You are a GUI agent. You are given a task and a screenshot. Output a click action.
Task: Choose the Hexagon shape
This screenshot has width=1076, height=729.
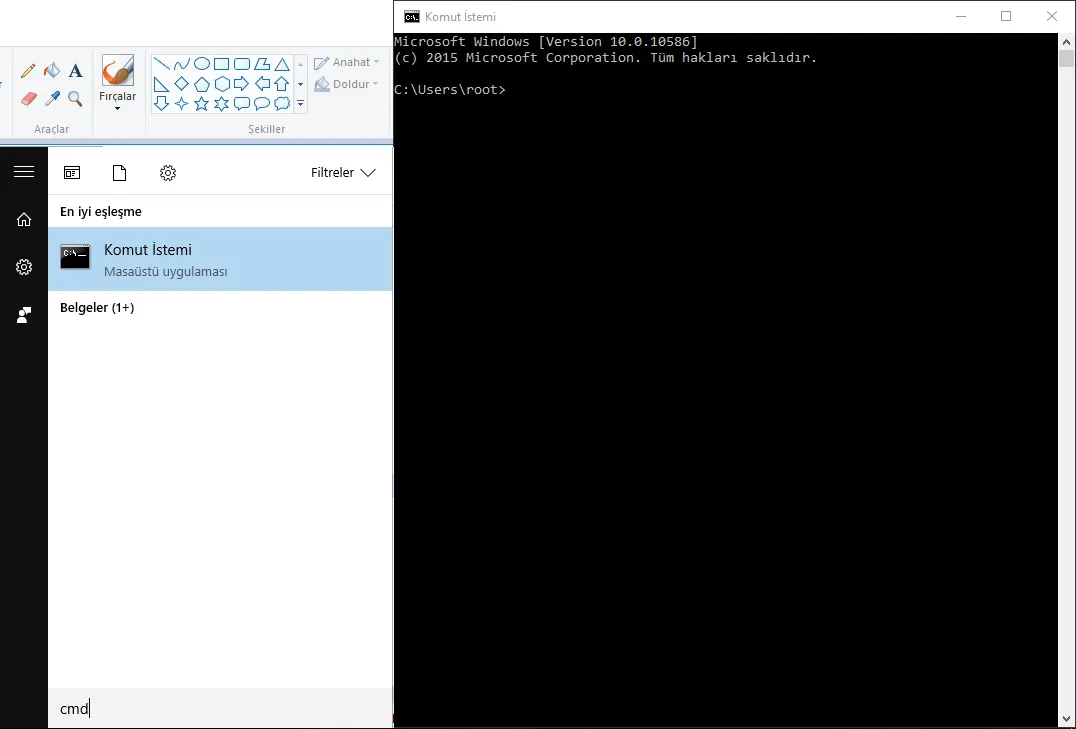[x=222, y=84]
